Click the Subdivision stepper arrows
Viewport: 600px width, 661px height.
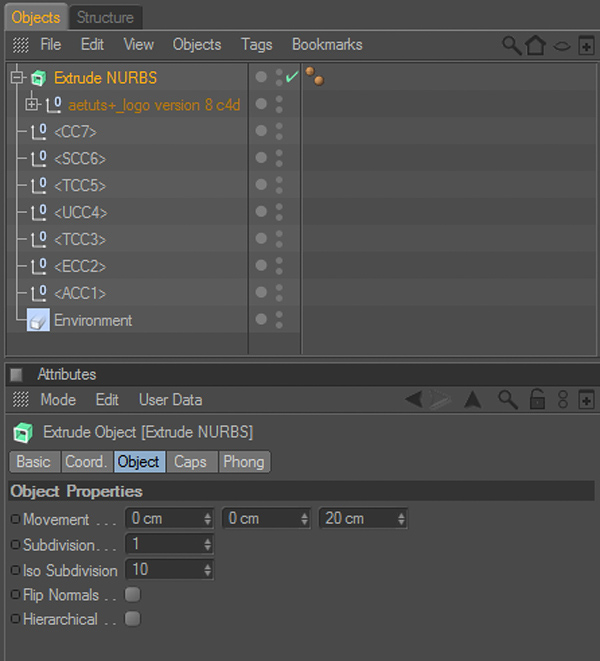207,544
